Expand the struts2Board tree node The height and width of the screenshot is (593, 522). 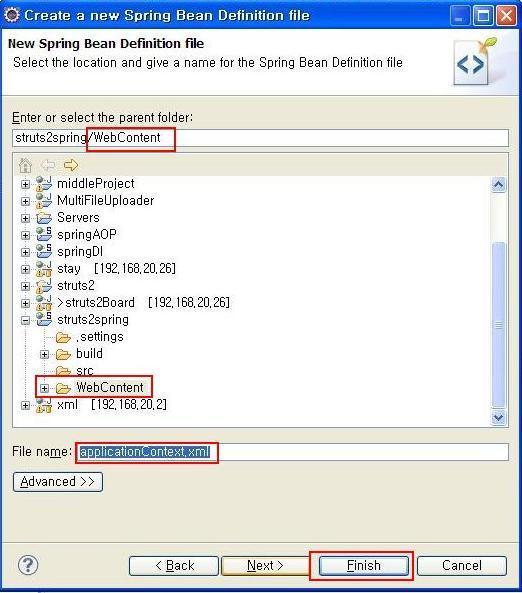click(25, 303)
